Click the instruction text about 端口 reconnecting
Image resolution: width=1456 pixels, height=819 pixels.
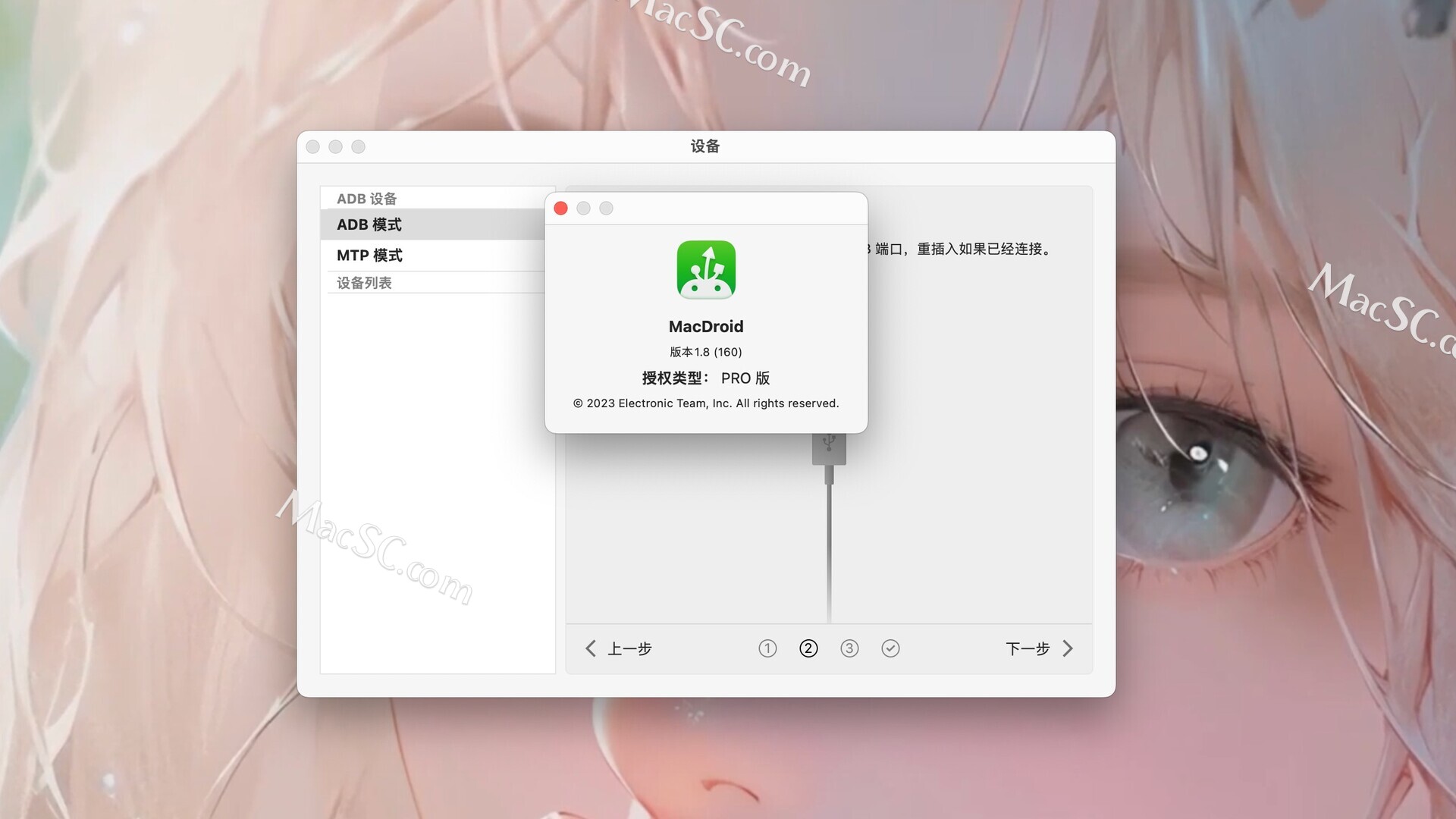coord(959,249)
